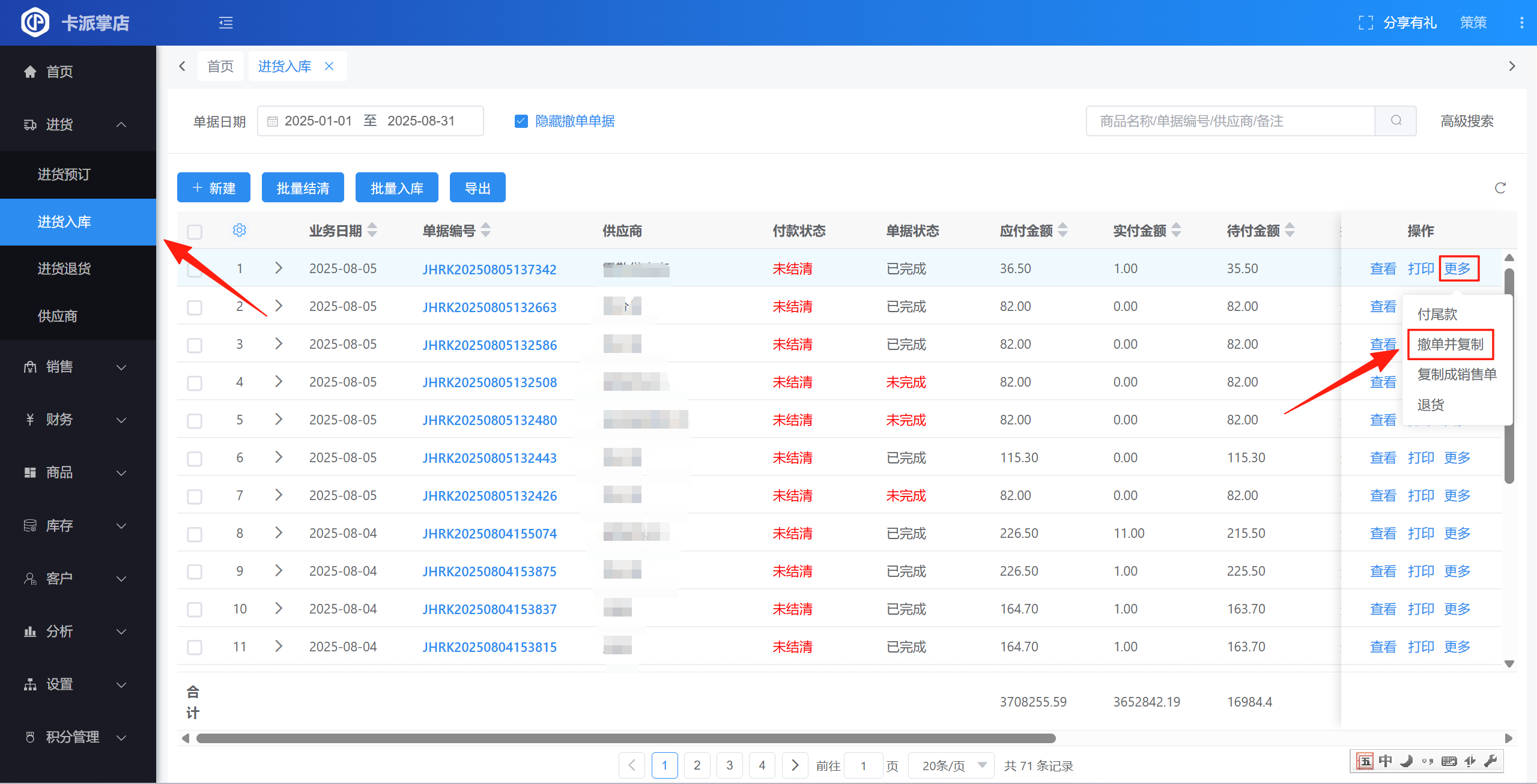1537x784 pixels.
Task: Click the sidebar collapse menu icon
Action: click(226, 23)
